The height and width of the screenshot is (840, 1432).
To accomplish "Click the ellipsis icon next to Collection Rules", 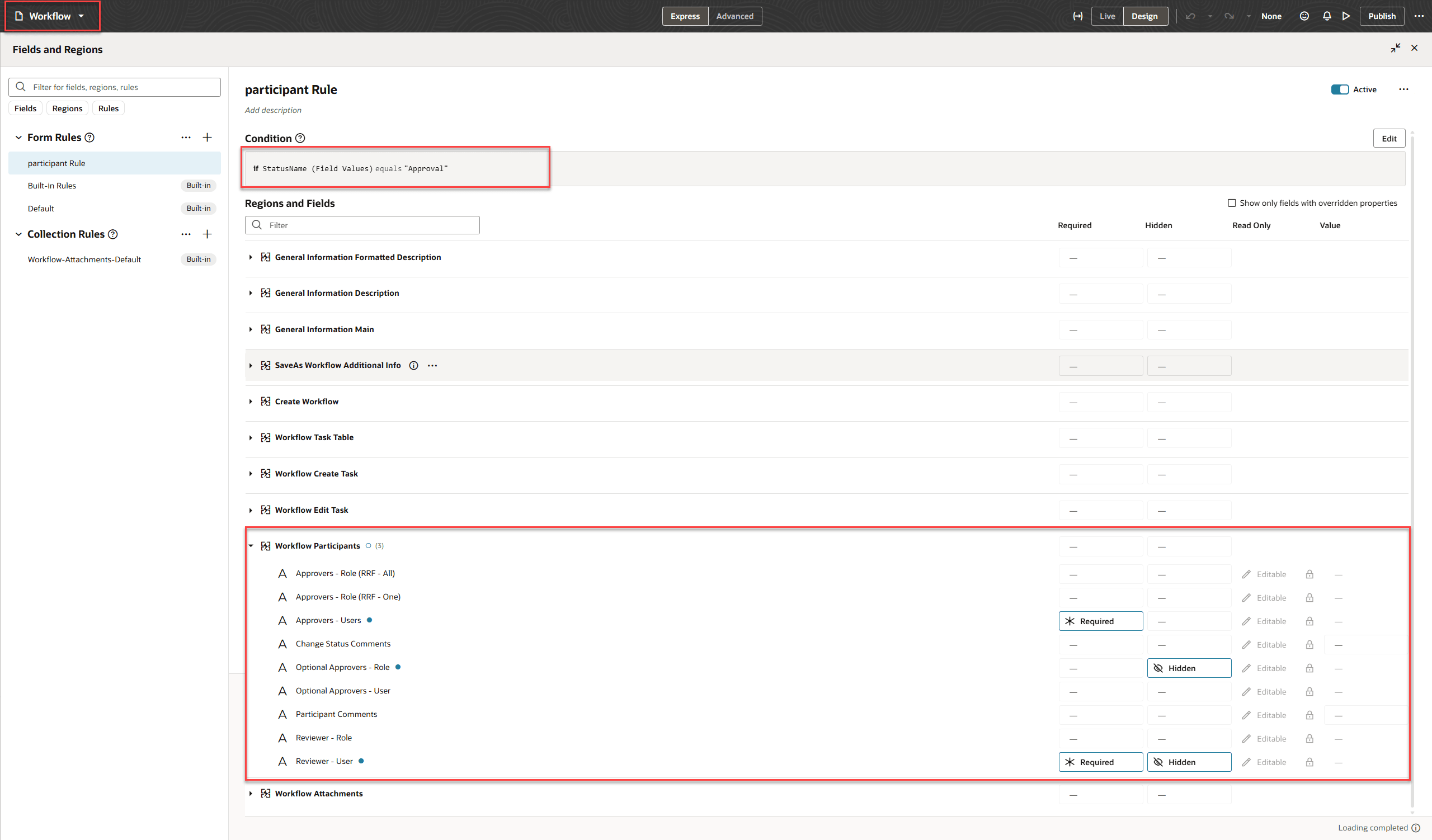I will [186, 233].
